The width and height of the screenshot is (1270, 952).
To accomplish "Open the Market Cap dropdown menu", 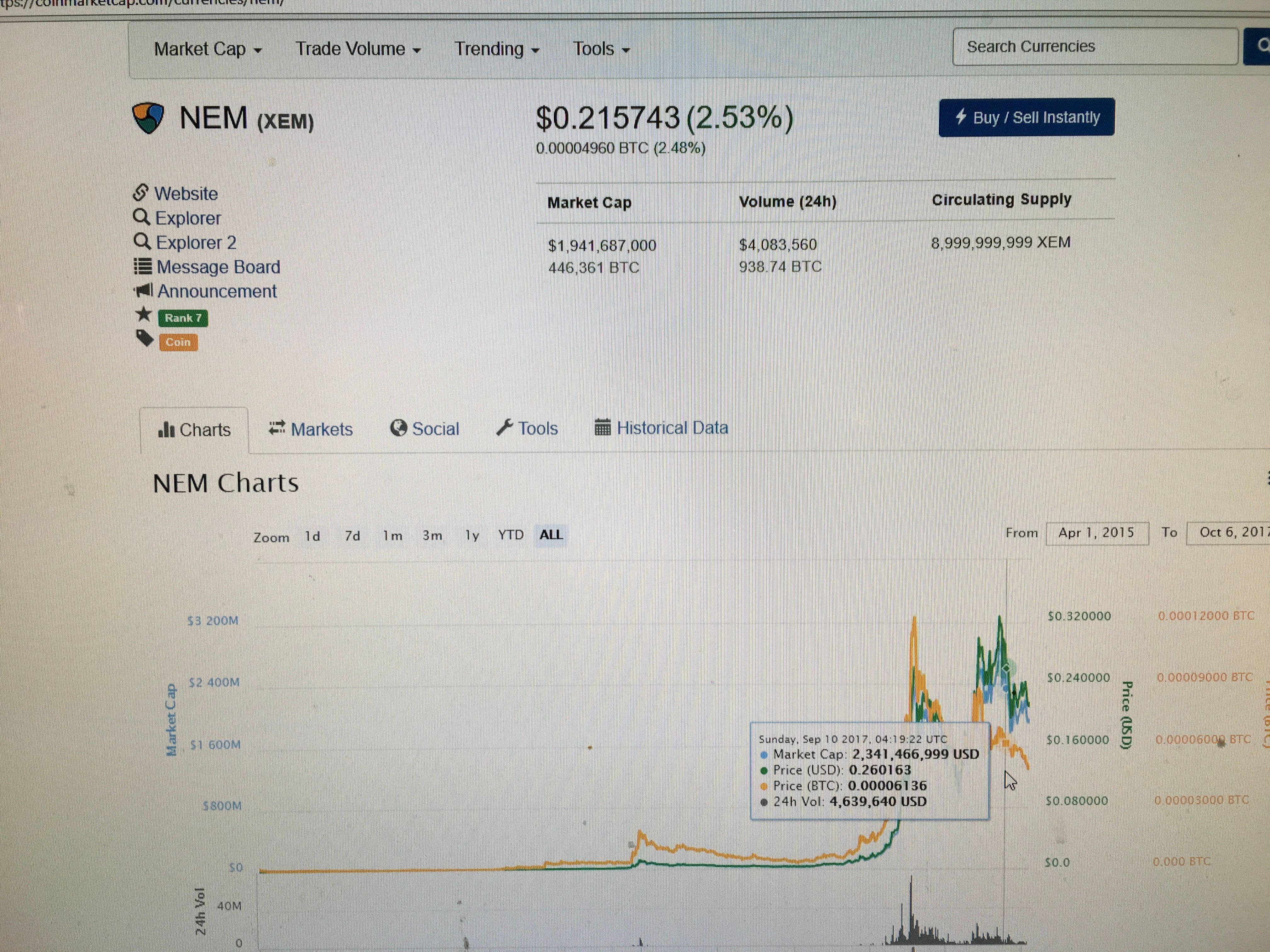I will click(208, 49).
